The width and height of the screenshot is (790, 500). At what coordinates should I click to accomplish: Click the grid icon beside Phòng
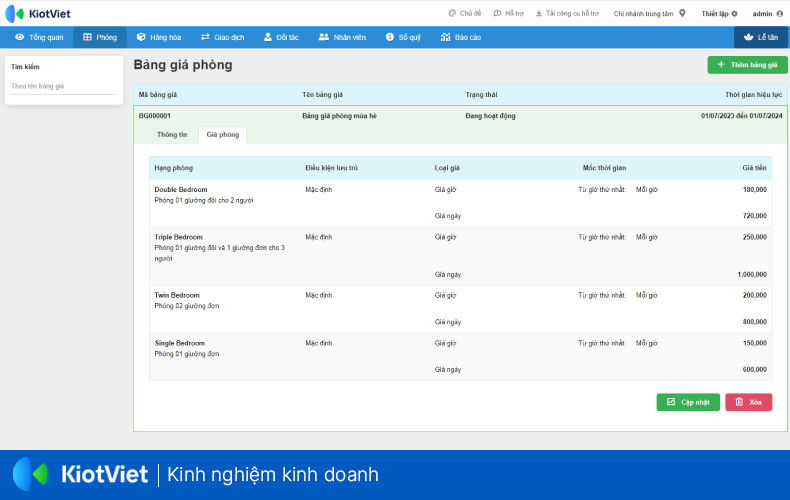87,37
